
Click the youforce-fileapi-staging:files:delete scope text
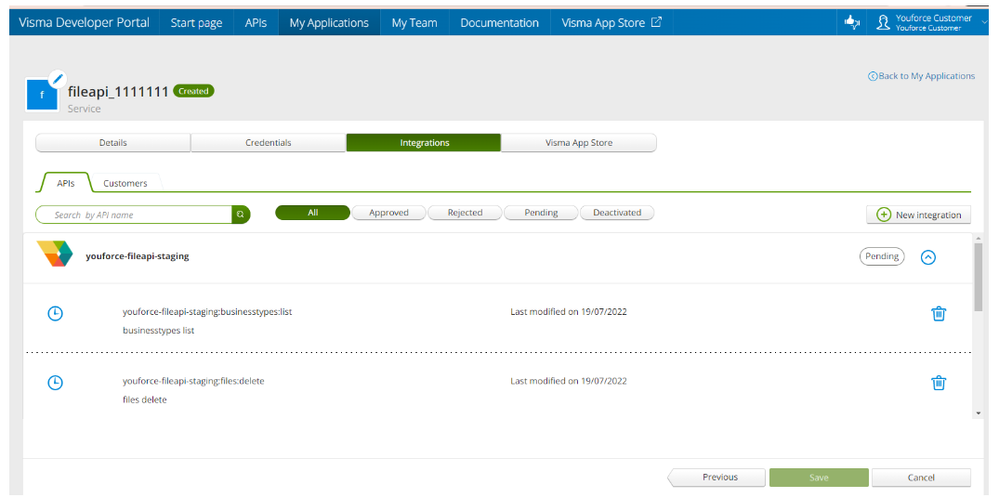click(193, 381)
